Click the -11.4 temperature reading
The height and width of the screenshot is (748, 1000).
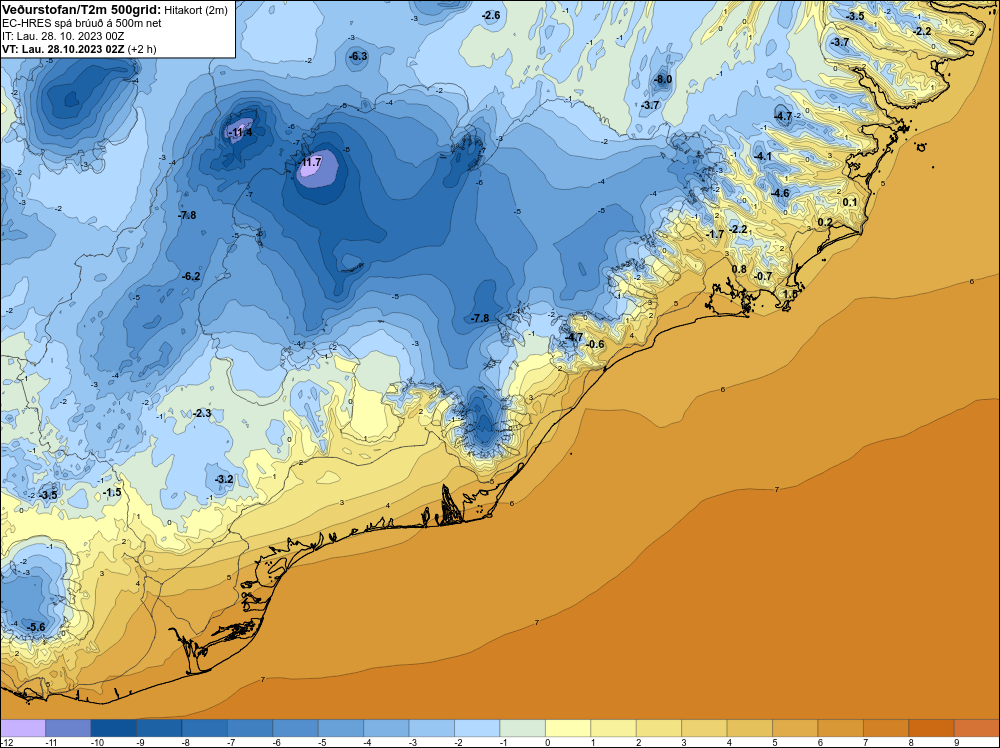click(240, 133)
